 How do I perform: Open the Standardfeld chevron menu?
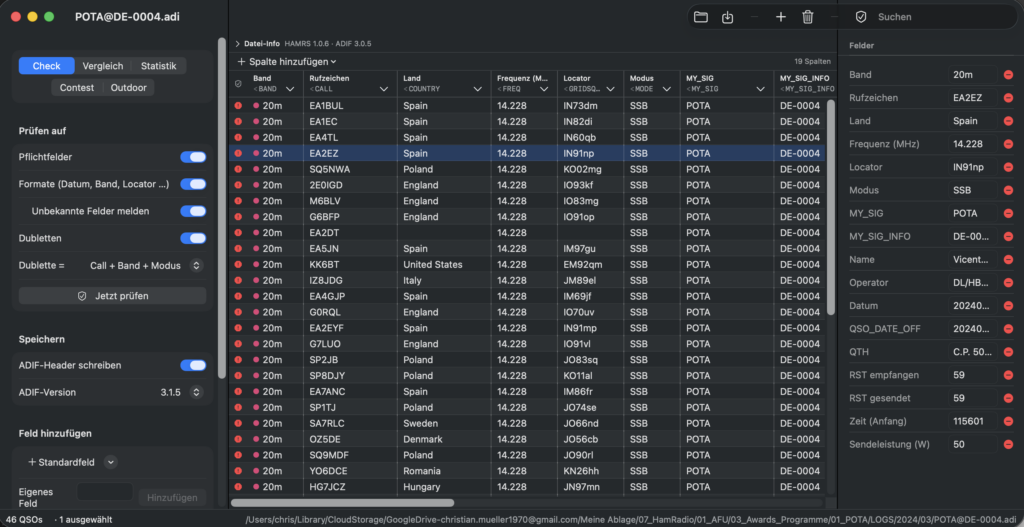111,462
